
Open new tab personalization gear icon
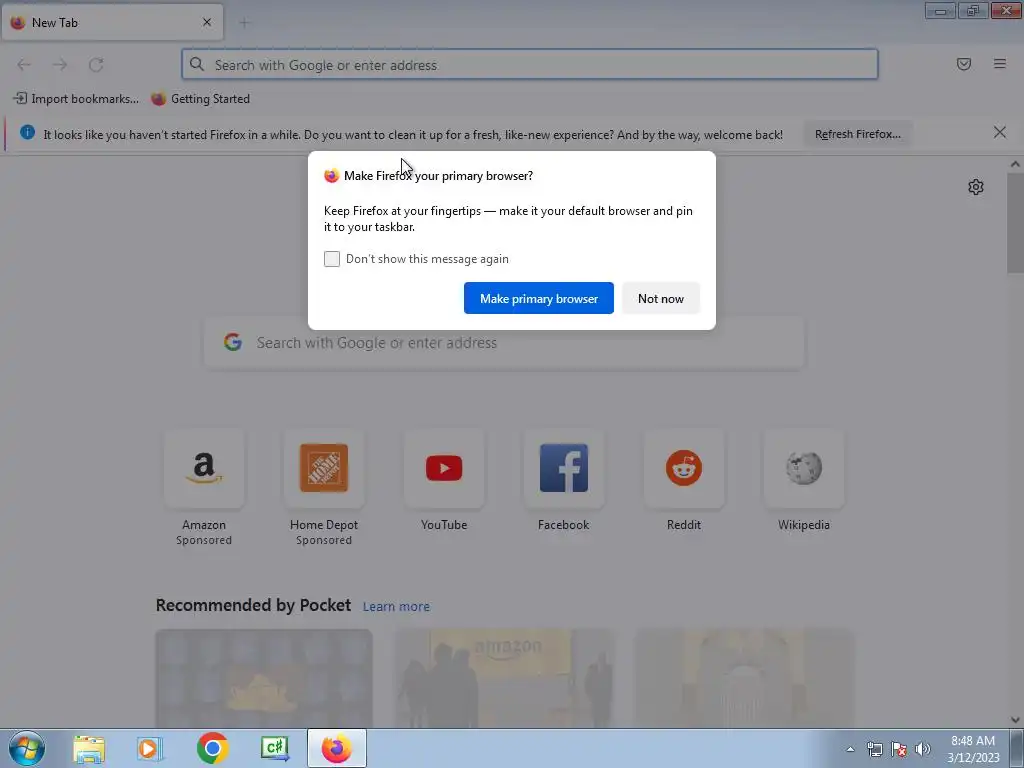coord(976,187)
